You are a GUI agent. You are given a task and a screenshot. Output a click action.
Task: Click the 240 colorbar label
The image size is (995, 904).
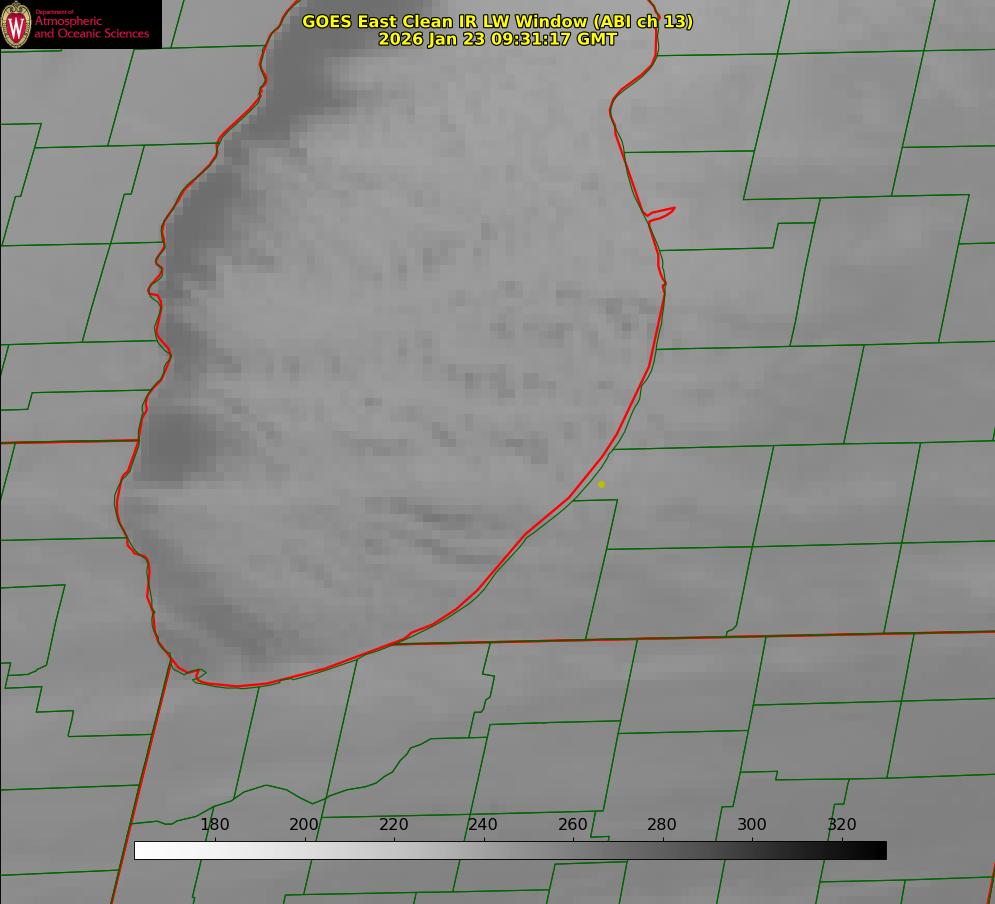coord(483,824)
